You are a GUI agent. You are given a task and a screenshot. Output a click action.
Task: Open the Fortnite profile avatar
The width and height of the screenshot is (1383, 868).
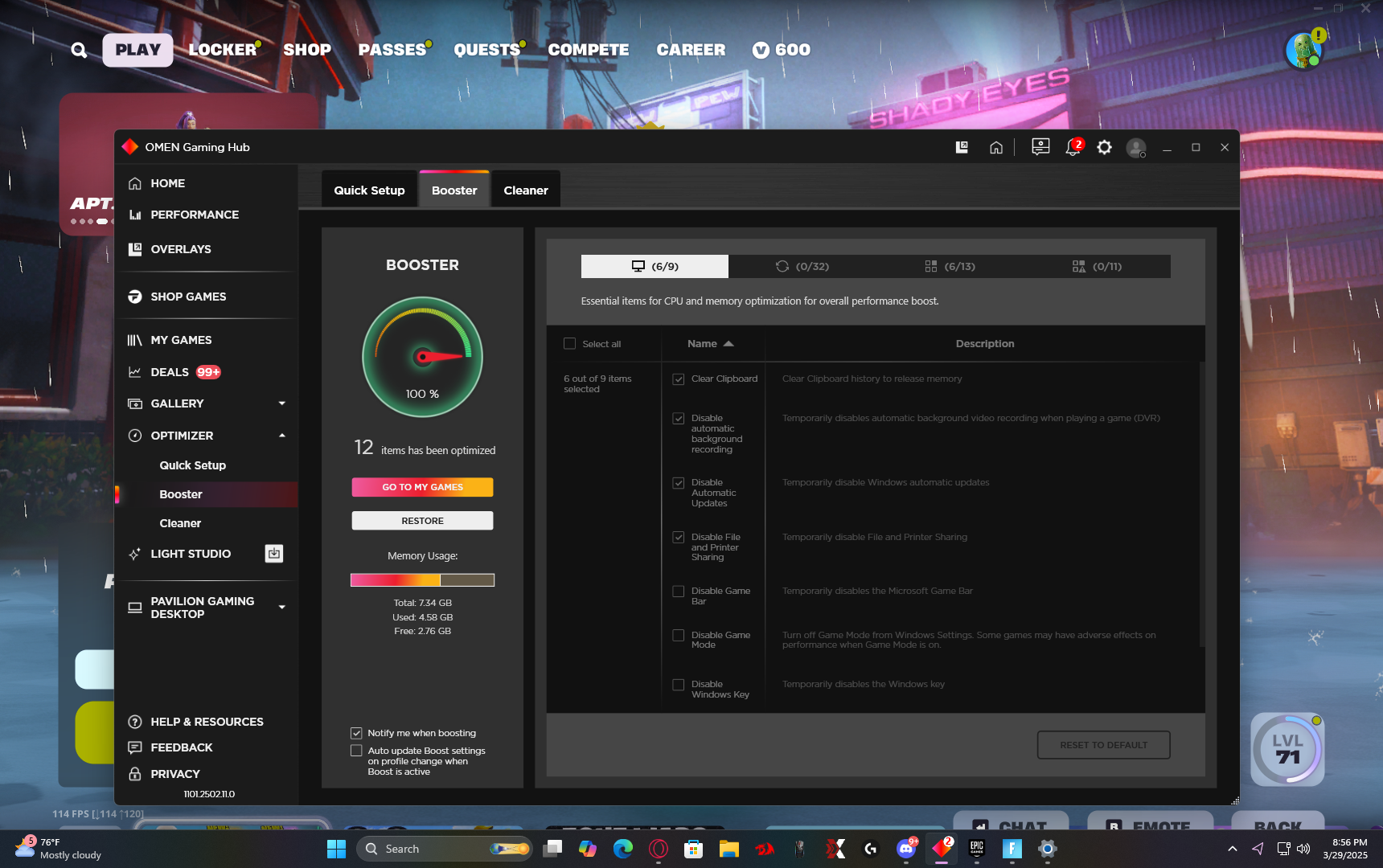pyautogui.click(x=1304, y=51)
